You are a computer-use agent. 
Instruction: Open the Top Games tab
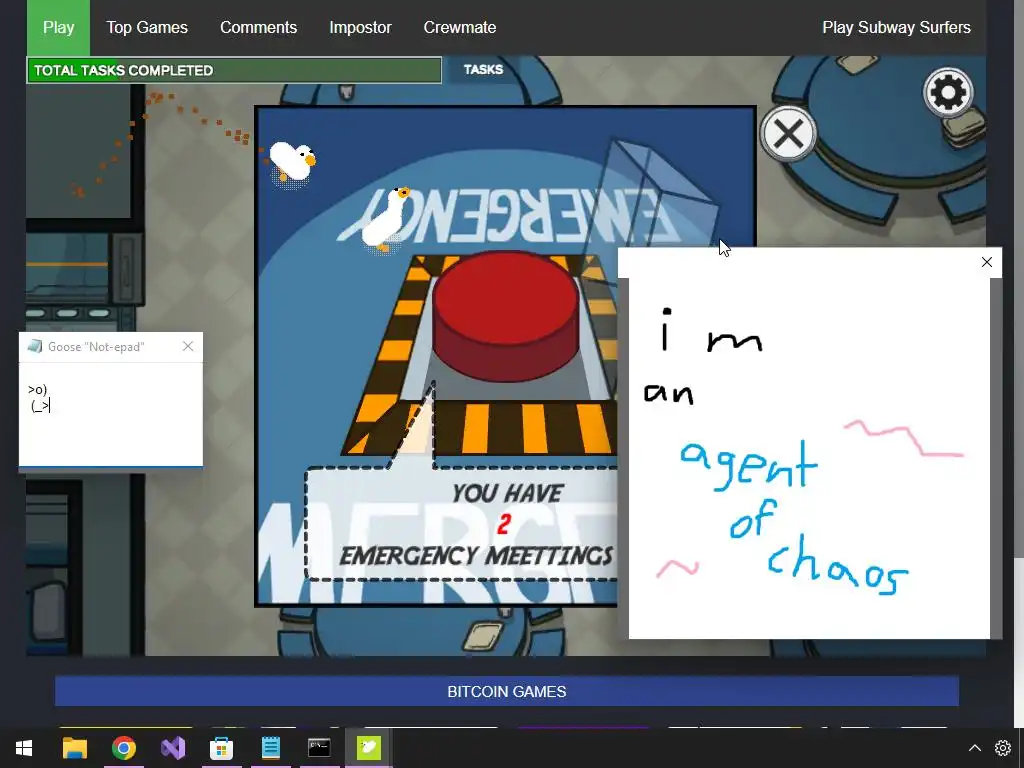(x=147, y=27)
